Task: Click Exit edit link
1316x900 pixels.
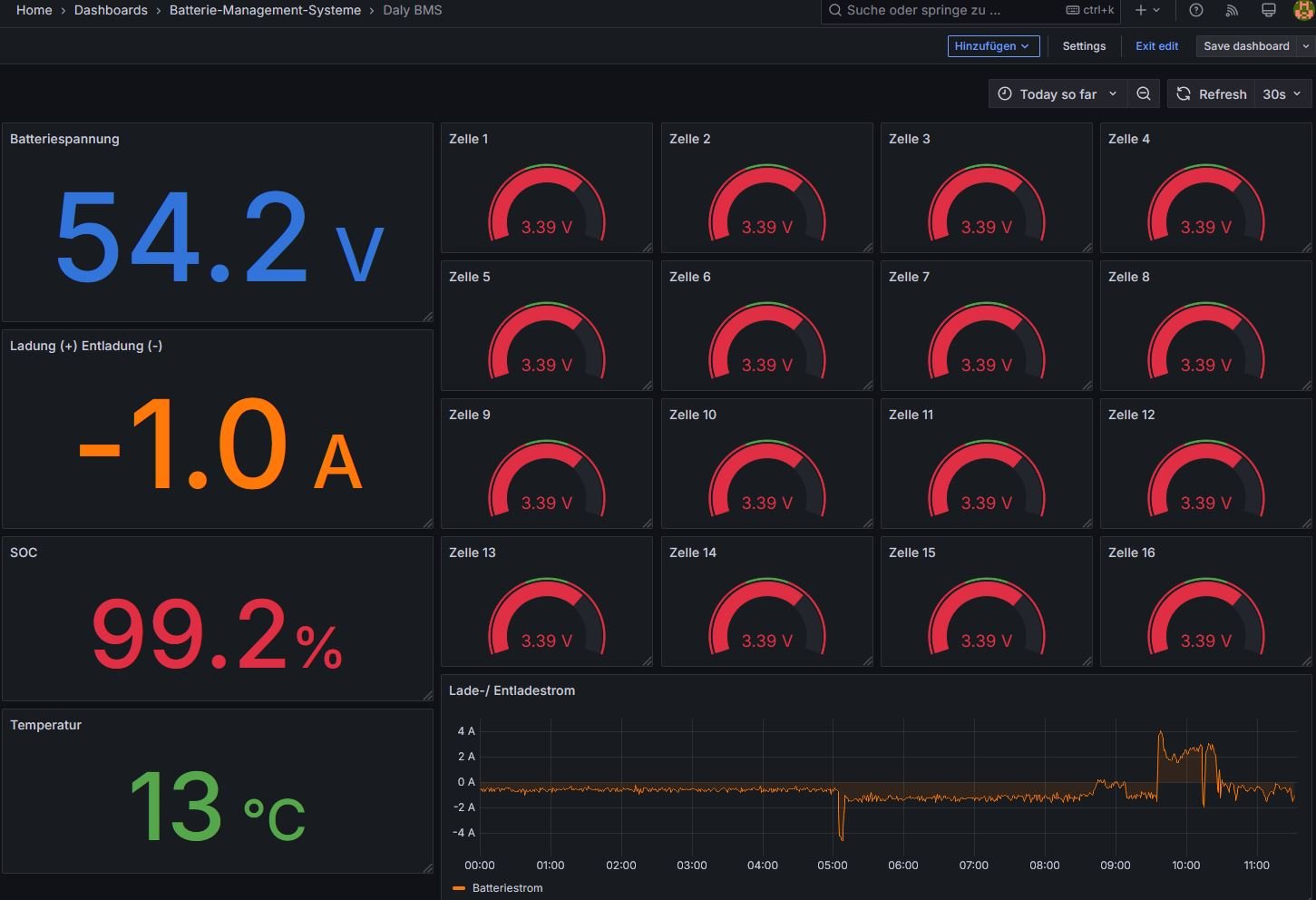Action: click(x=1156, y=46)
